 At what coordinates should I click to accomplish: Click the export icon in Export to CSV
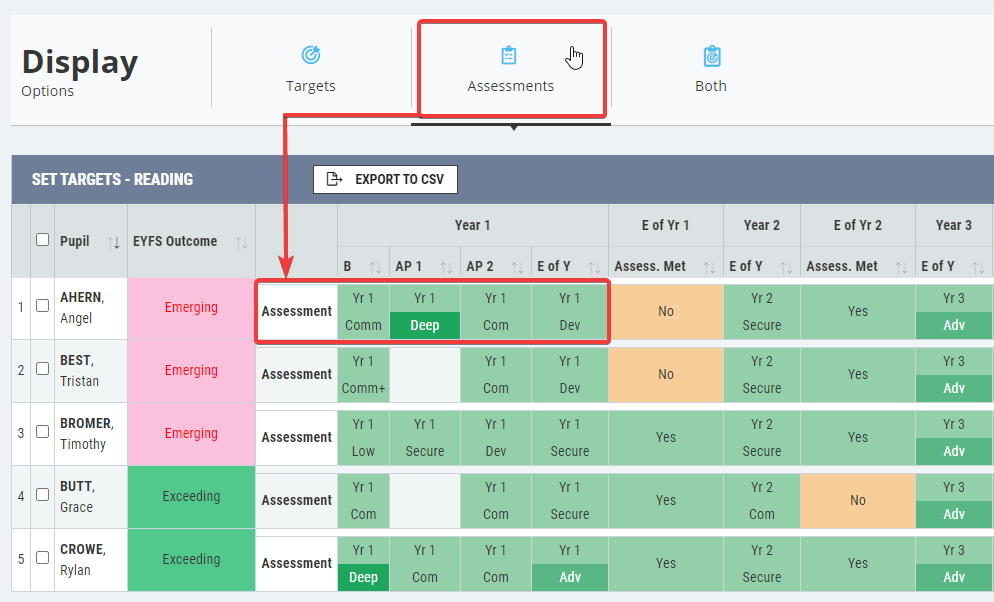point(334,179)
